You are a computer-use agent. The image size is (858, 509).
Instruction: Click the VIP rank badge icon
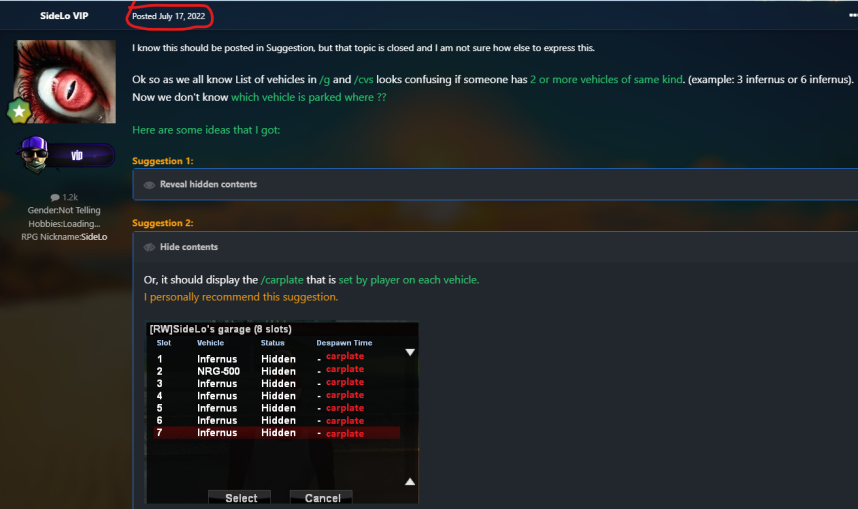[66, 154]
